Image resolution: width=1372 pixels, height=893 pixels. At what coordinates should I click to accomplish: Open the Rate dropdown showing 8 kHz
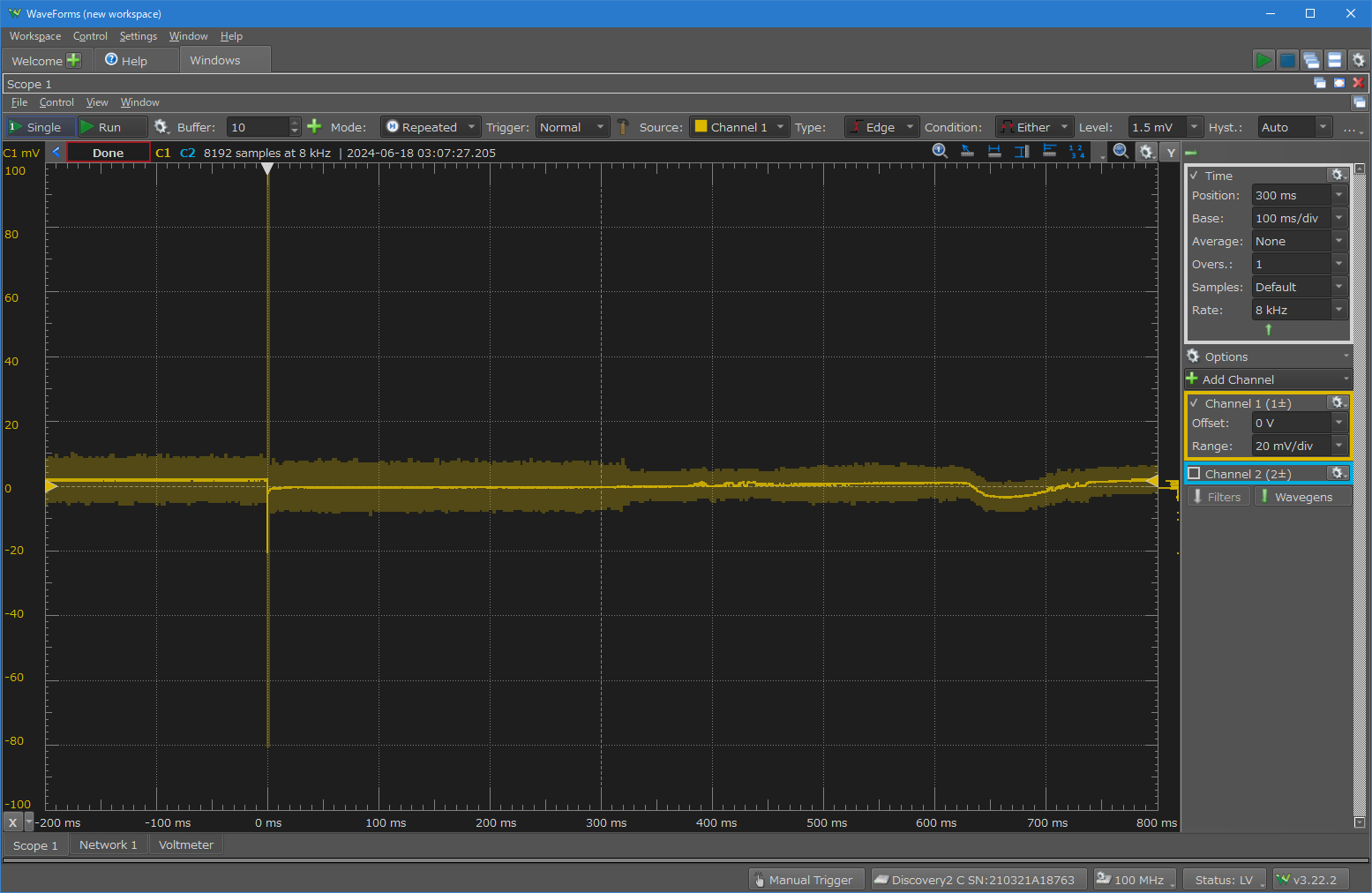click(x=1299, y=310)
